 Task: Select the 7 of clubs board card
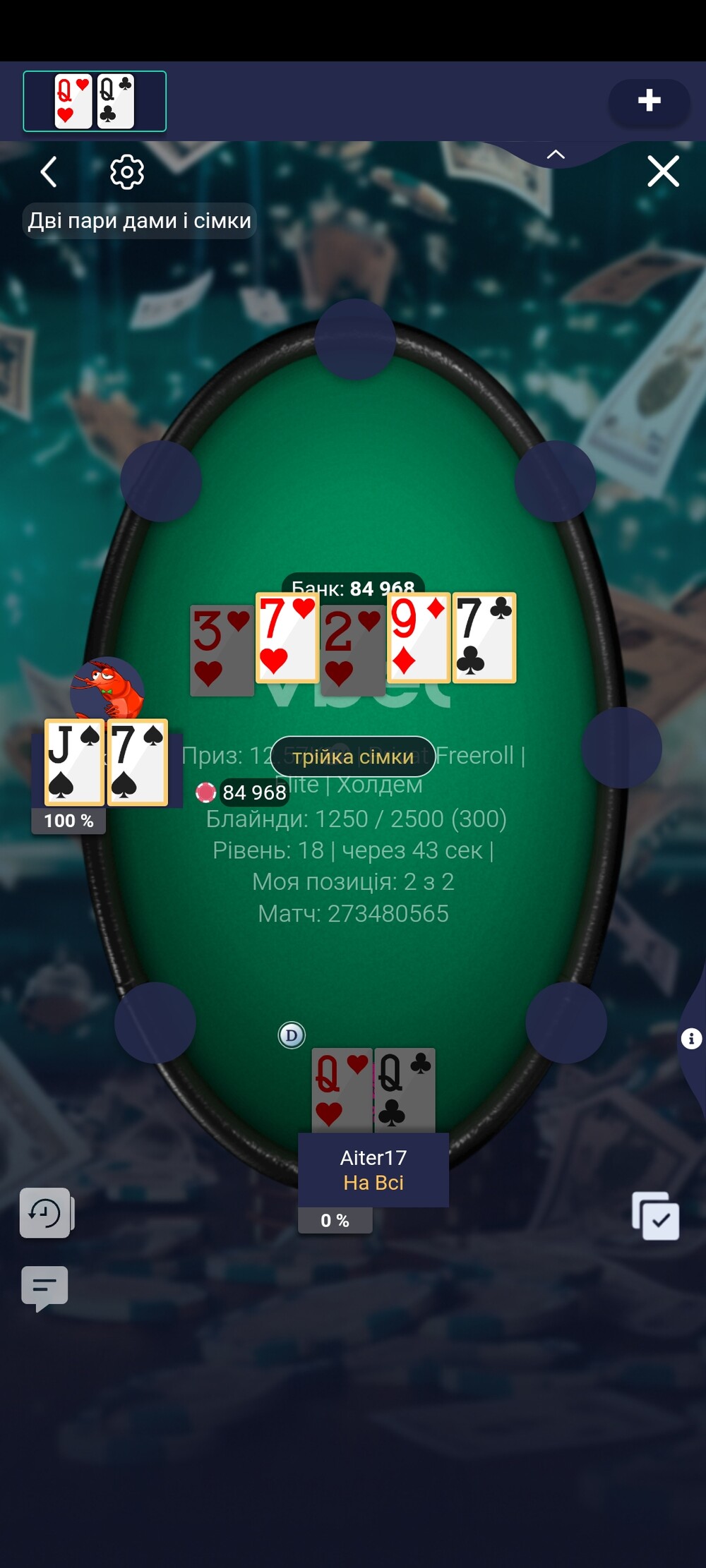[484, 638]
